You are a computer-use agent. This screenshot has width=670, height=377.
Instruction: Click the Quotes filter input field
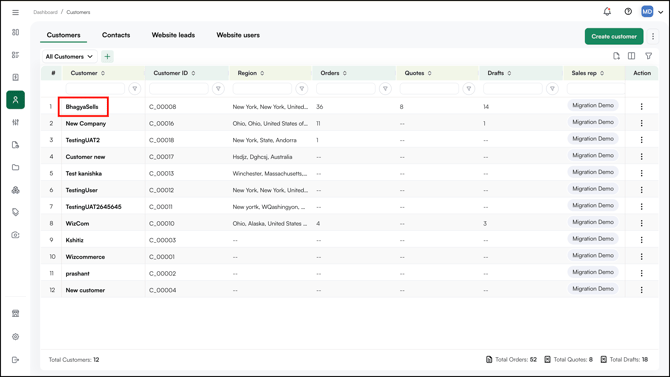429,88
